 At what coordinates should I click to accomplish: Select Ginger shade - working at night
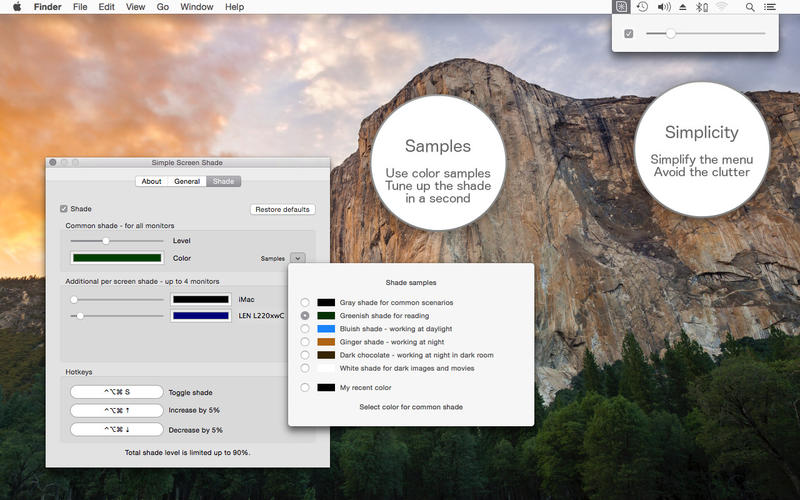pyautogui.click(x=305, y=342)
